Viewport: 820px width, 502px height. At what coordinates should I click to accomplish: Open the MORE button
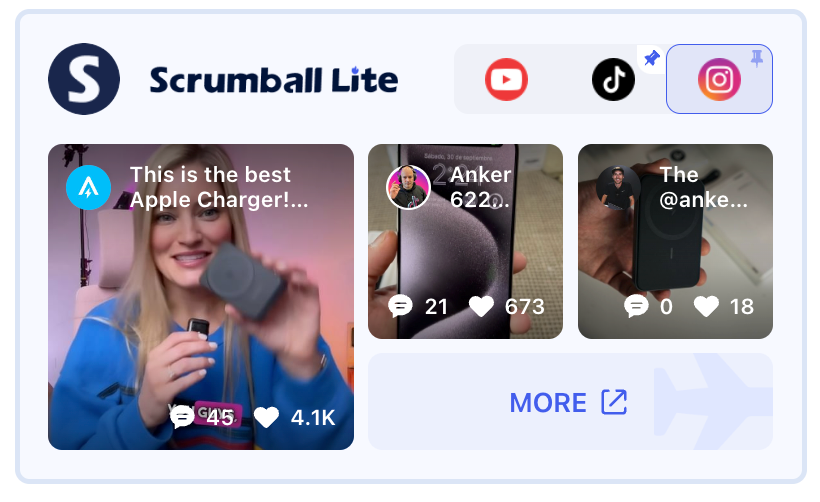(x=570, y=402)
